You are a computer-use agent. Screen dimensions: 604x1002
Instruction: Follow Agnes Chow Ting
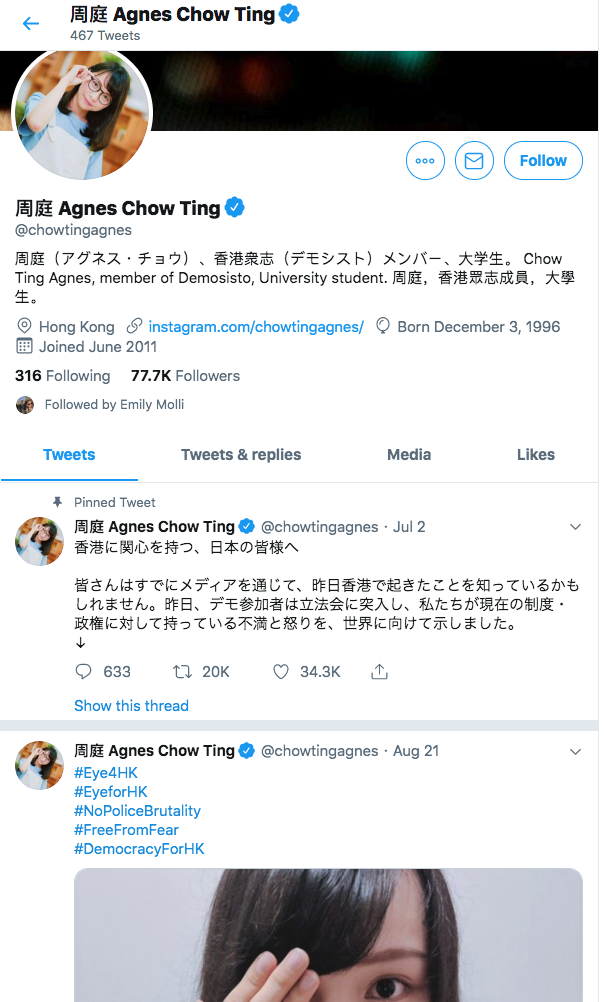(x=543, y=160)
